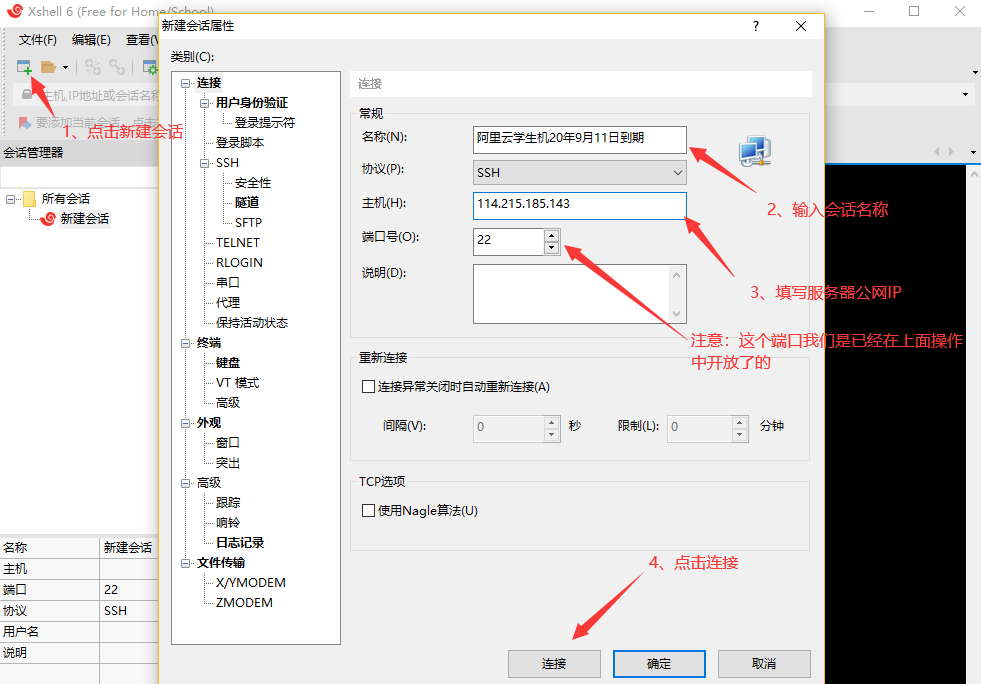Click the 取消 button
981x684 pixels.
[x=763, y=663]
